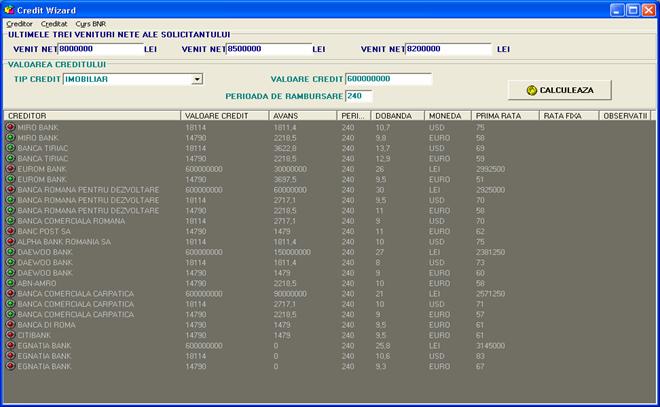The height and width of the screenshot is (407, 660).
Task: Maximize the Credit Wizard window
Action: [633, 10]
